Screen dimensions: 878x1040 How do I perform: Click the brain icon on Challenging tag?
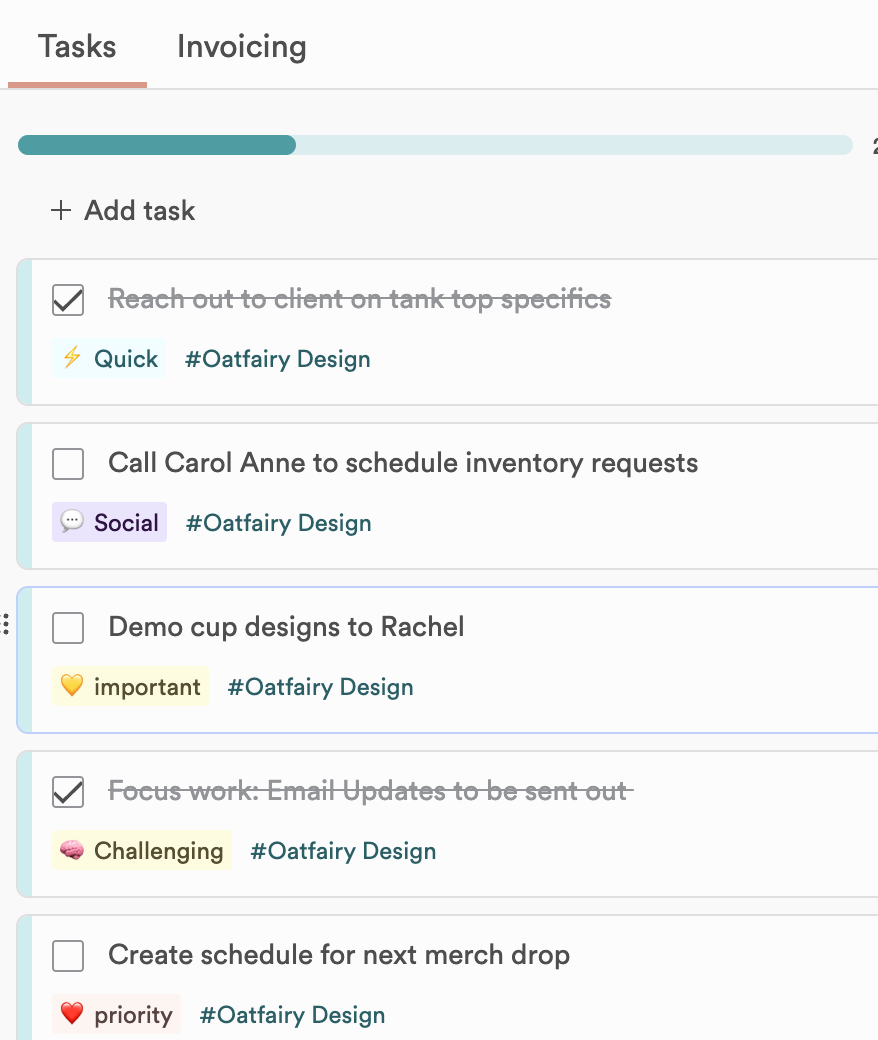click(x=72, y=850)
